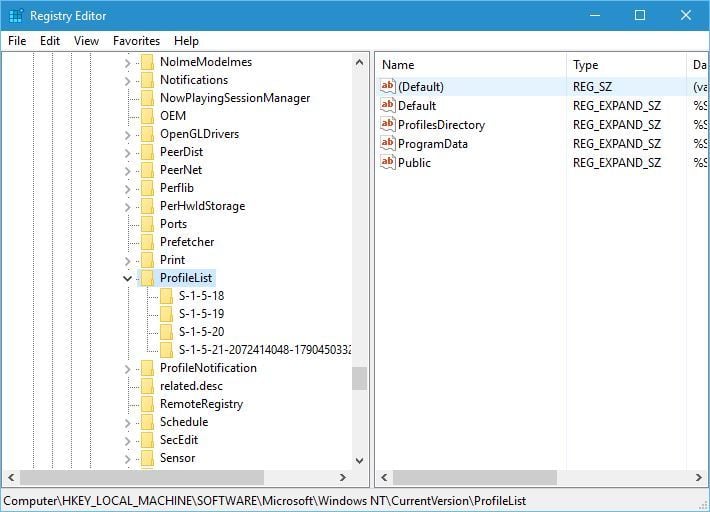Click the Default value's ab icon

coord(388,105)
